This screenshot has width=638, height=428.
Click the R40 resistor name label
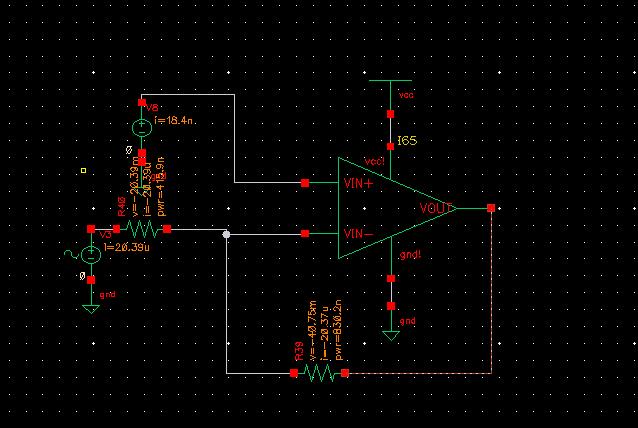[121, 206]
